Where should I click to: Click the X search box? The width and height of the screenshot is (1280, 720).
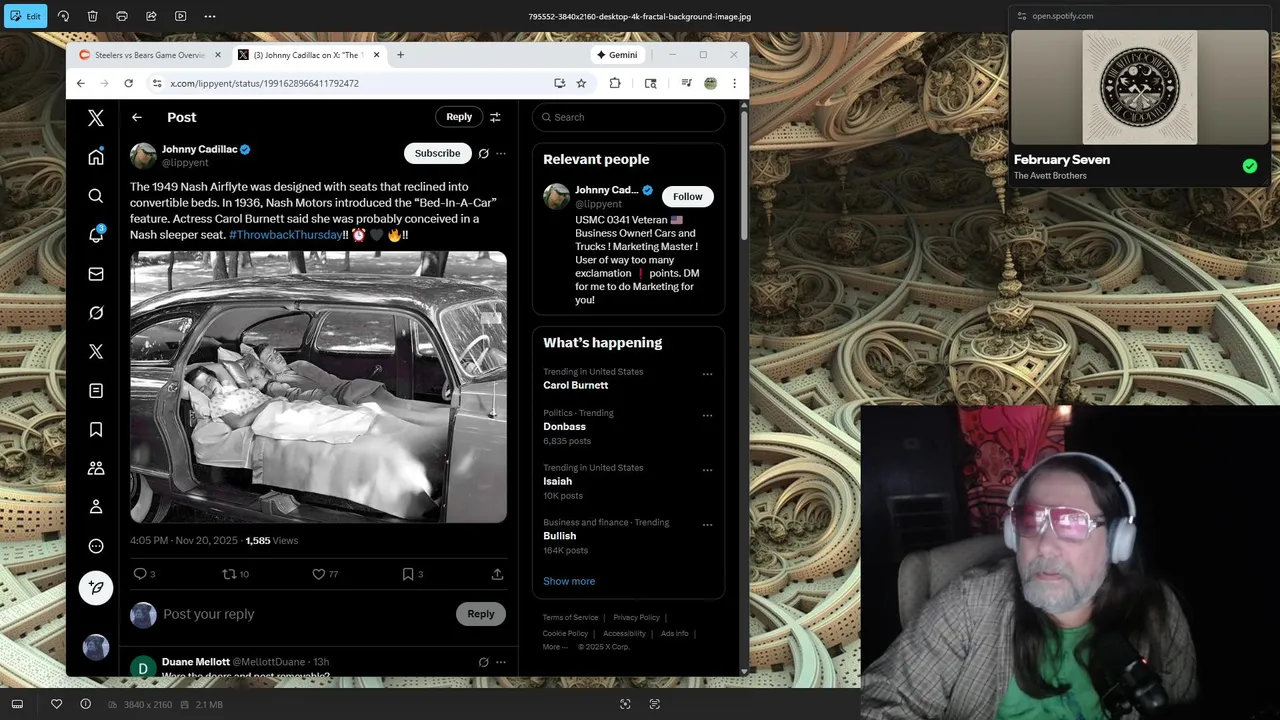point(629,117)
